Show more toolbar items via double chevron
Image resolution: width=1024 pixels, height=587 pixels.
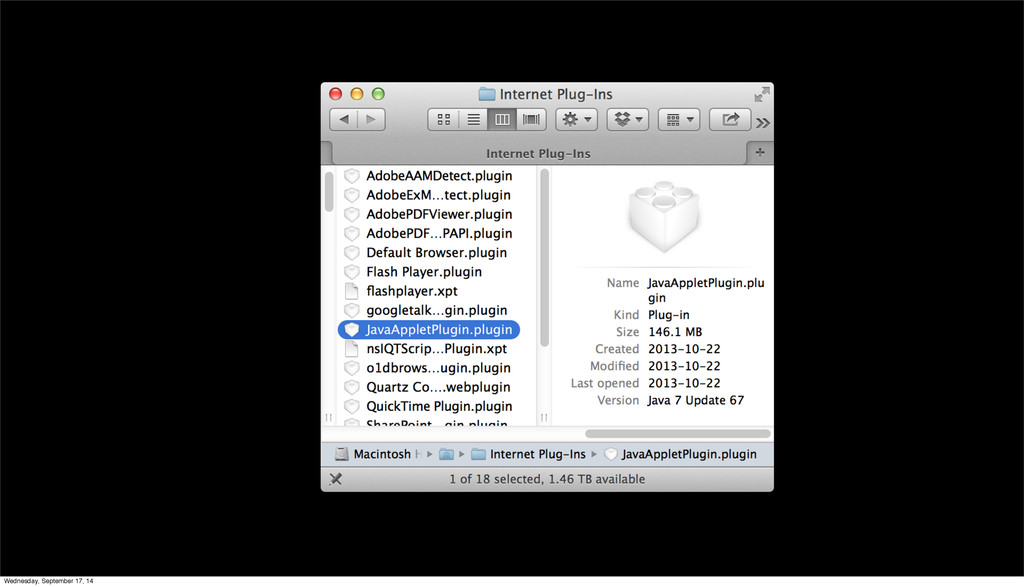763,123
